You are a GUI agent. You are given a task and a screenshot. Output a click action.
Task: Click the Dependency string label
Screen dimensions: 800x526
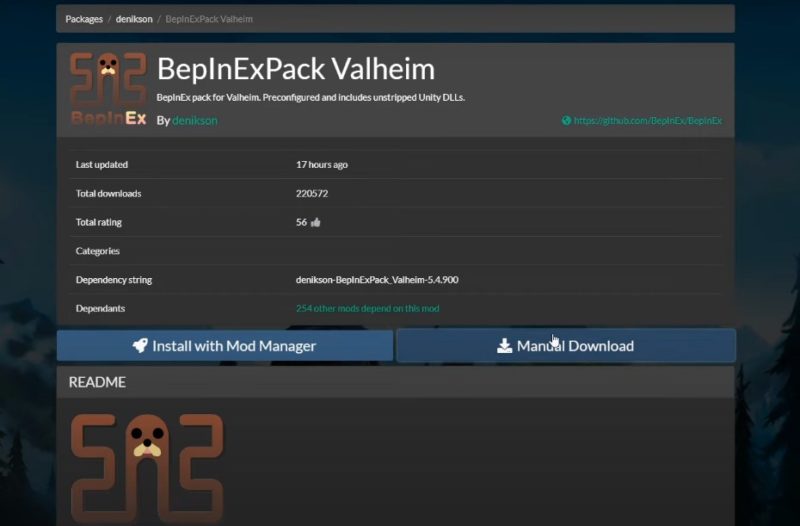click(114, 280)
